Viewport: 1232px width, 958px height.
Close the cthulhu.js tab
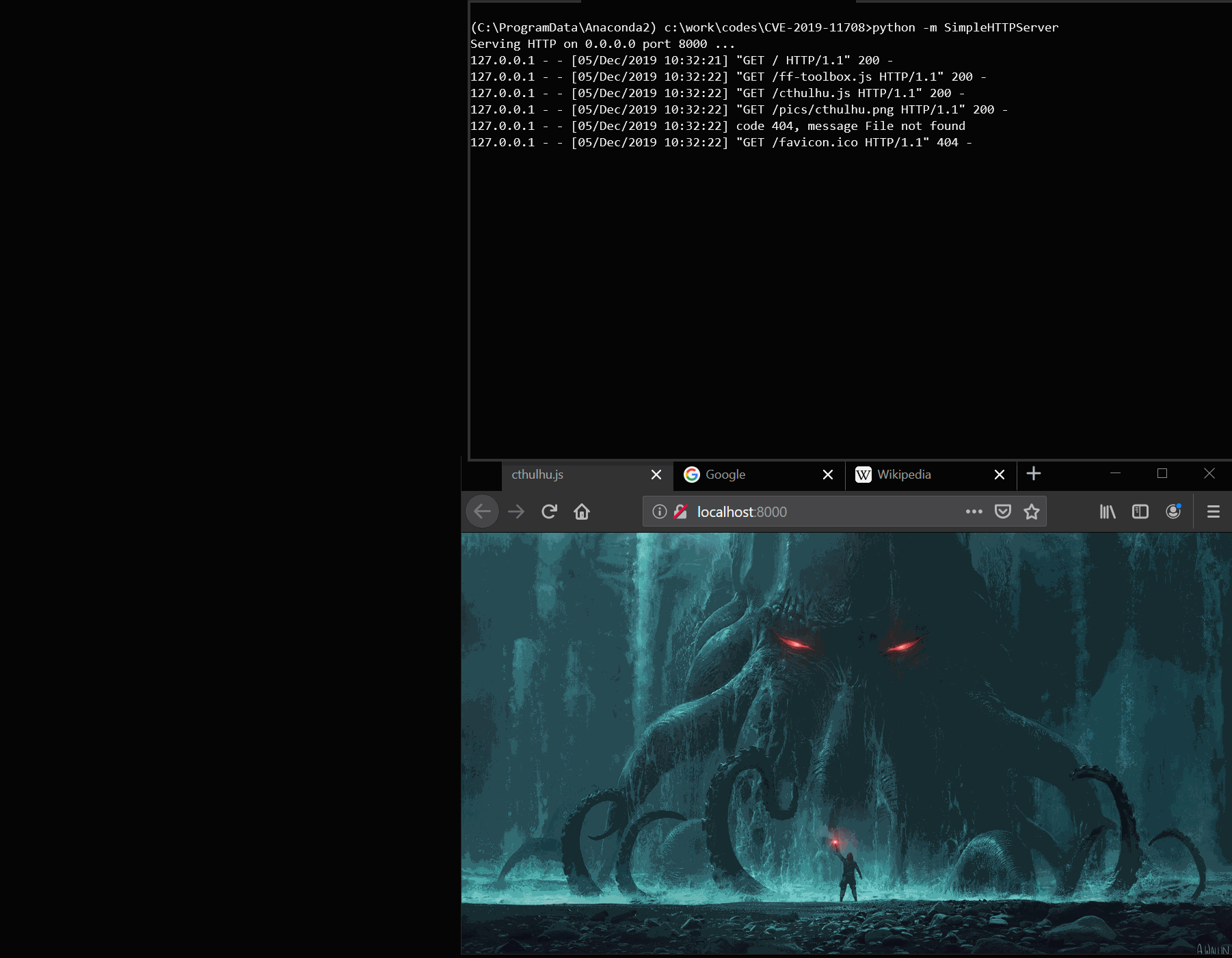click(x=656, y=475)
